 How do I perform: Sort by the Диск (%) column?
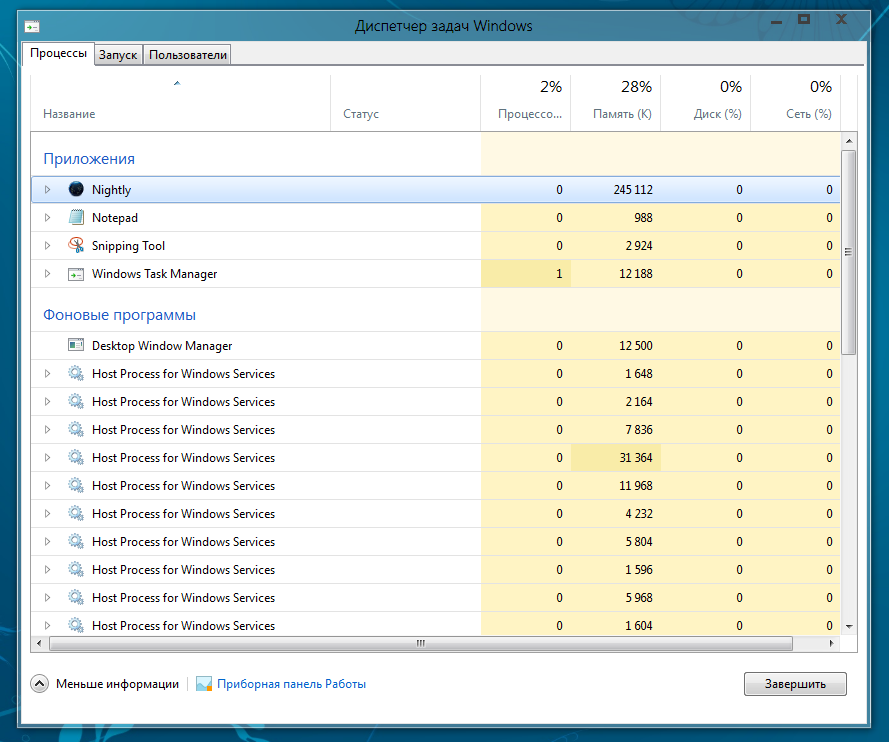click(x=706, y=103)
